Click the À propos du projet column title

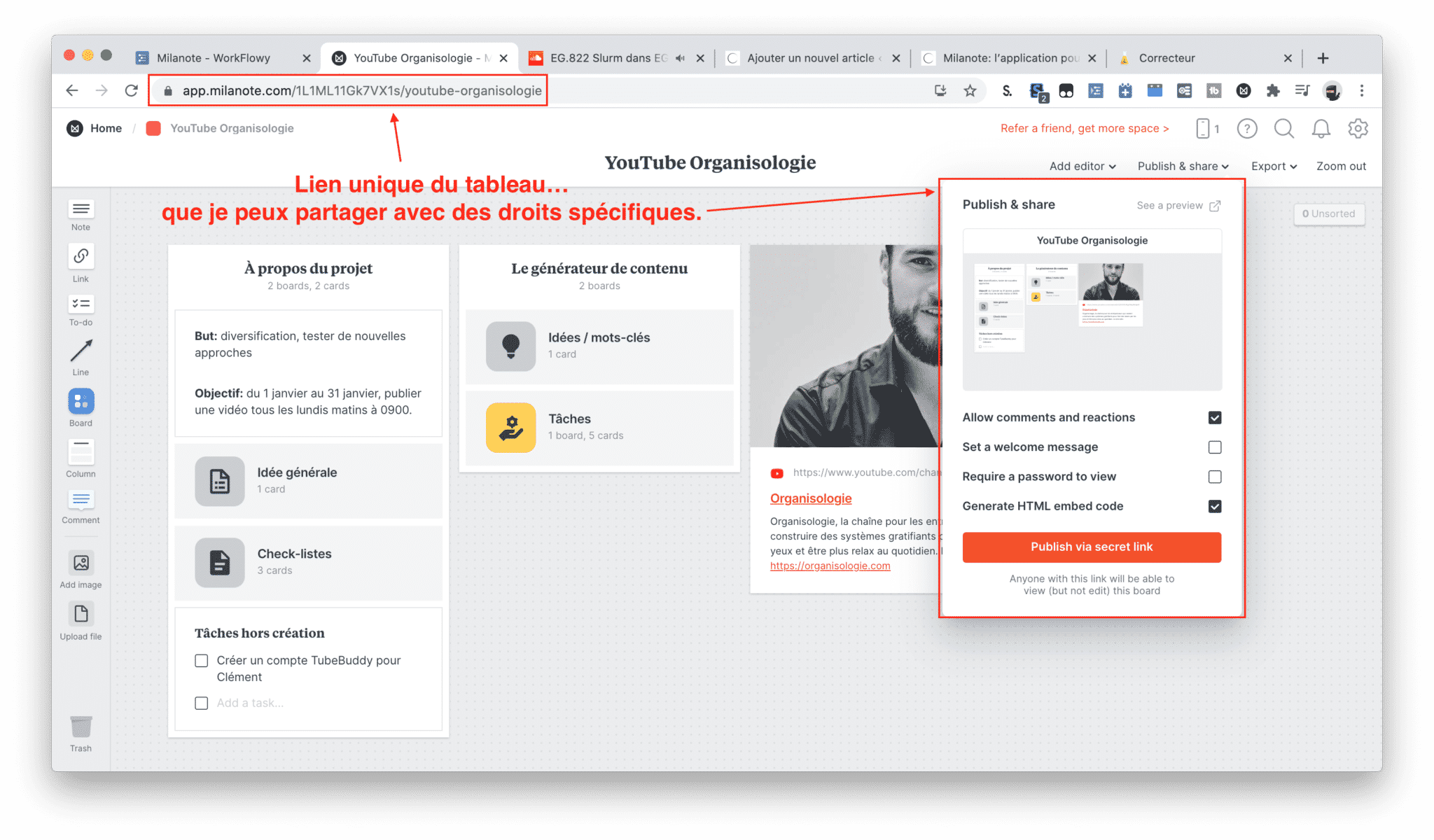(x=308, y=269)
